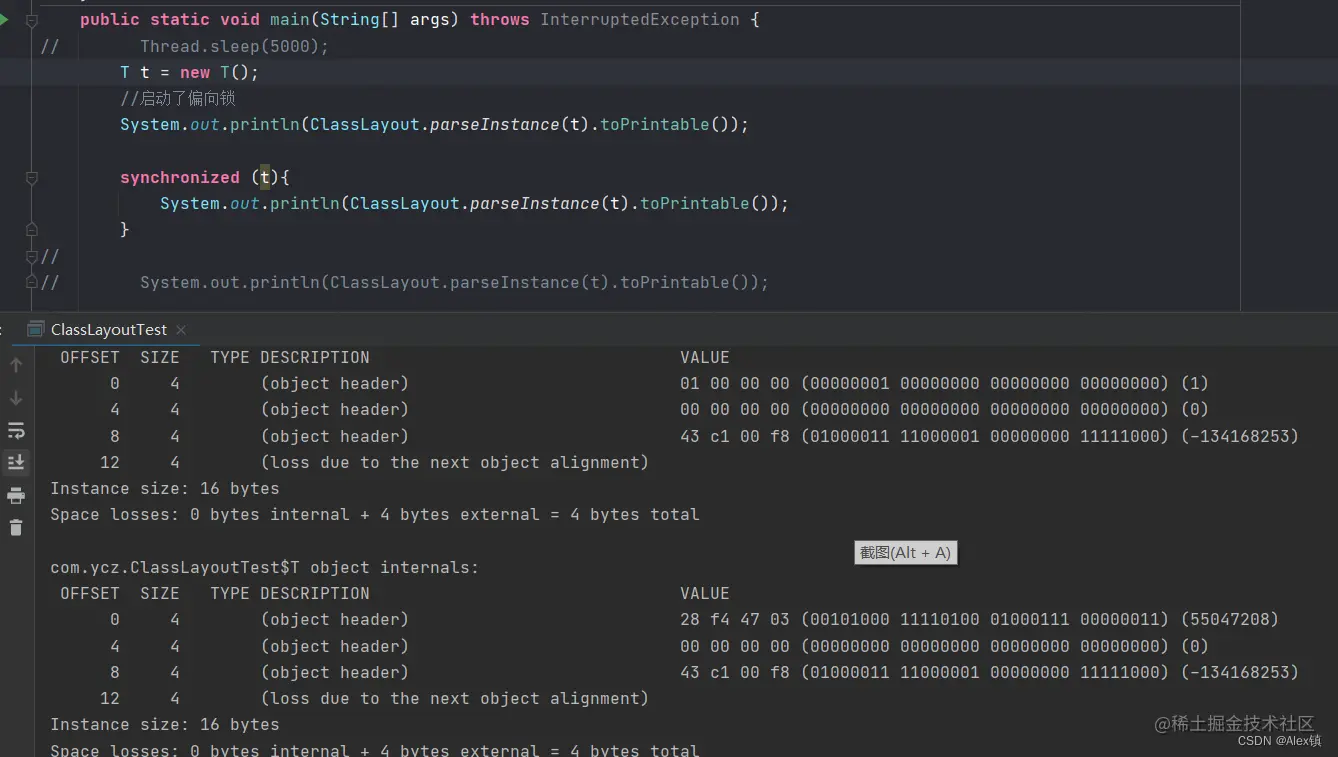This screenshot has height=757, width=1338.
Task: Close the ClassLayoutTest run tab
Action: click(181, 329)
